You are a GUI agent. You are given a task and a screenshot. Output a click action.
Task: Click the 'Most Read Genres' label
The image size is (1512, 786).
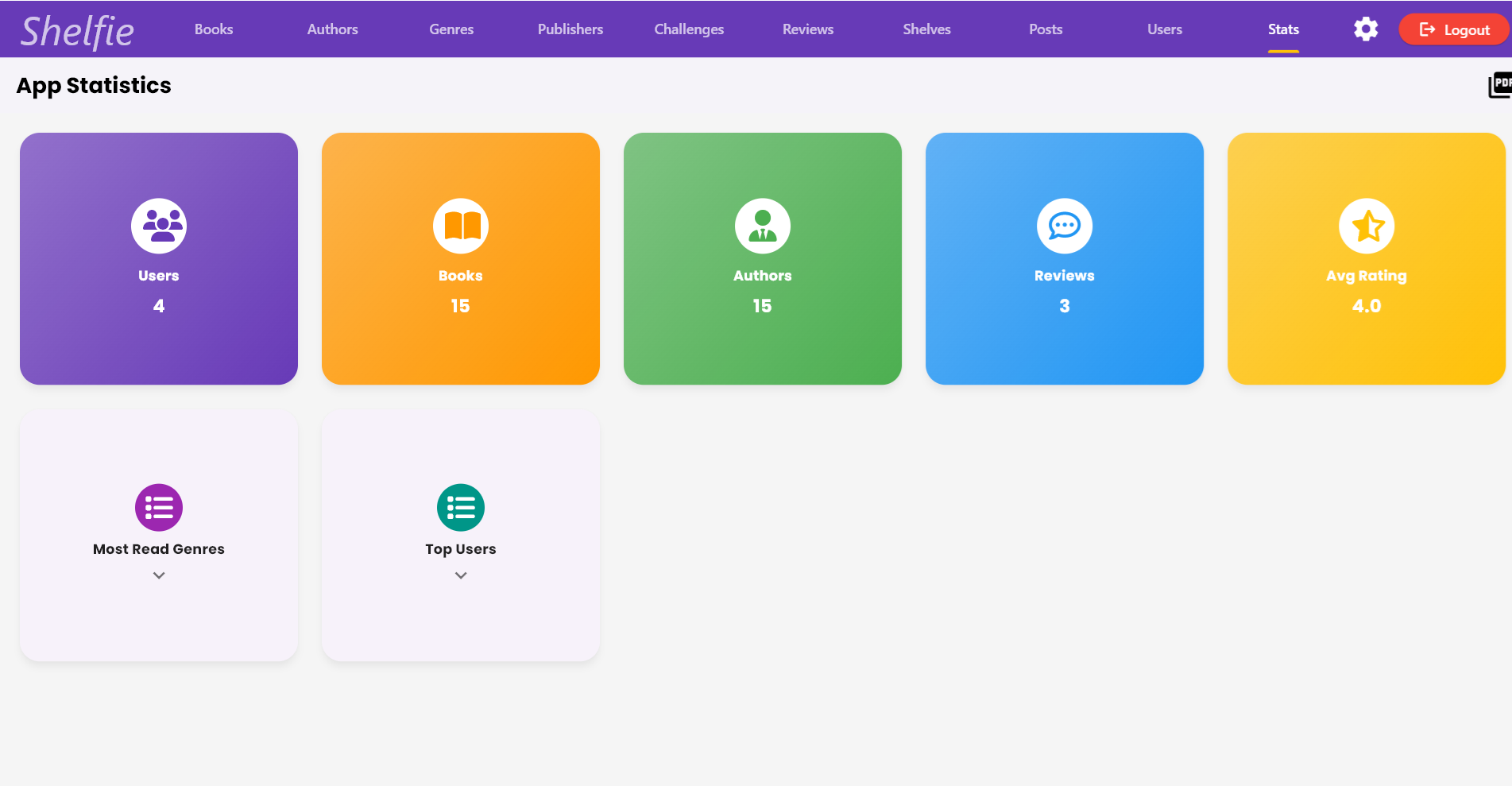pos(159,549)
